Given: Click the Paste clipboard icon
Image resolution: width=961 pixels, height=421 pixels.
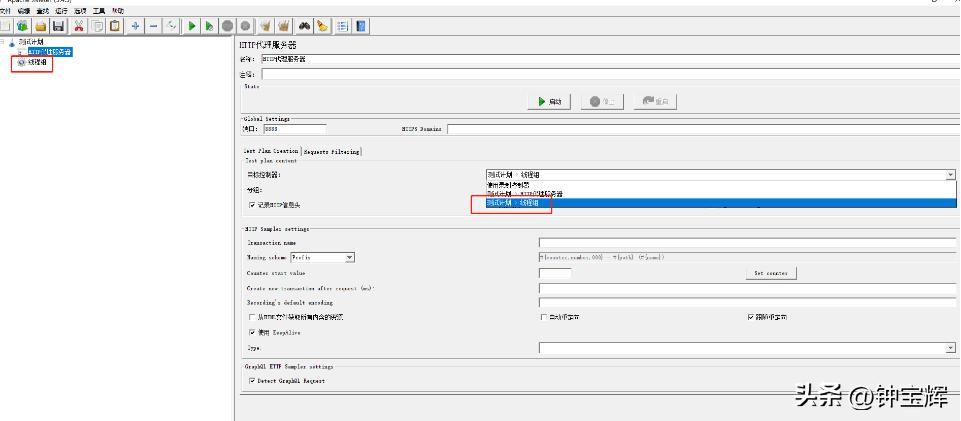Looking at the screenshot, I should coord(115,26).
